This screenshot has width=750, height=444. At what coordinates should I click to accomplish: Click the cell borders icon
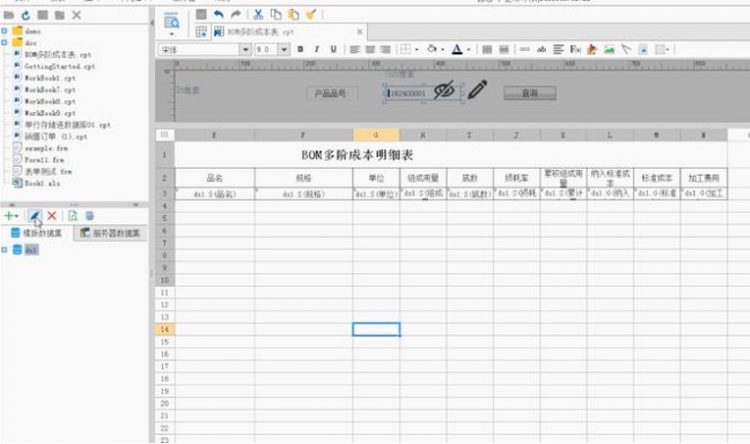406,49
